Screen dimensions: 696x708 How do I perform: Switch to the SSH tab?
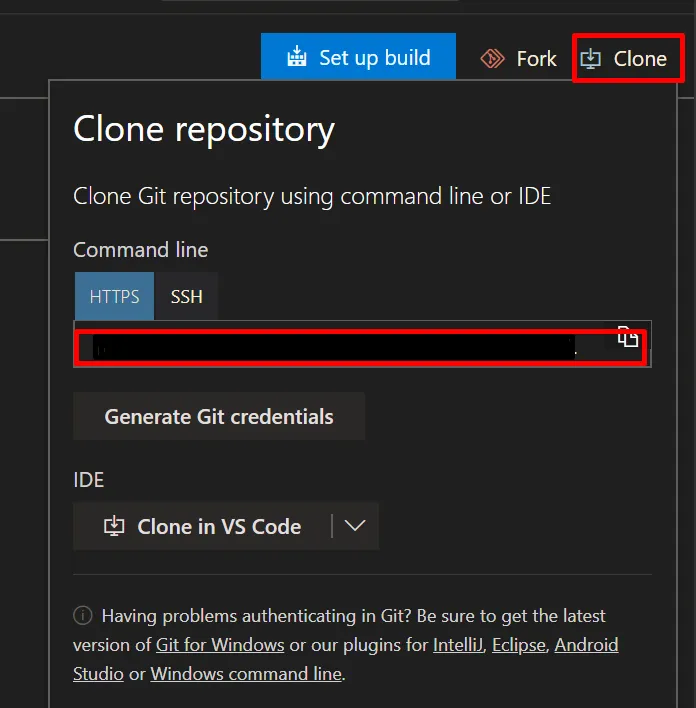tap(186, 297)
